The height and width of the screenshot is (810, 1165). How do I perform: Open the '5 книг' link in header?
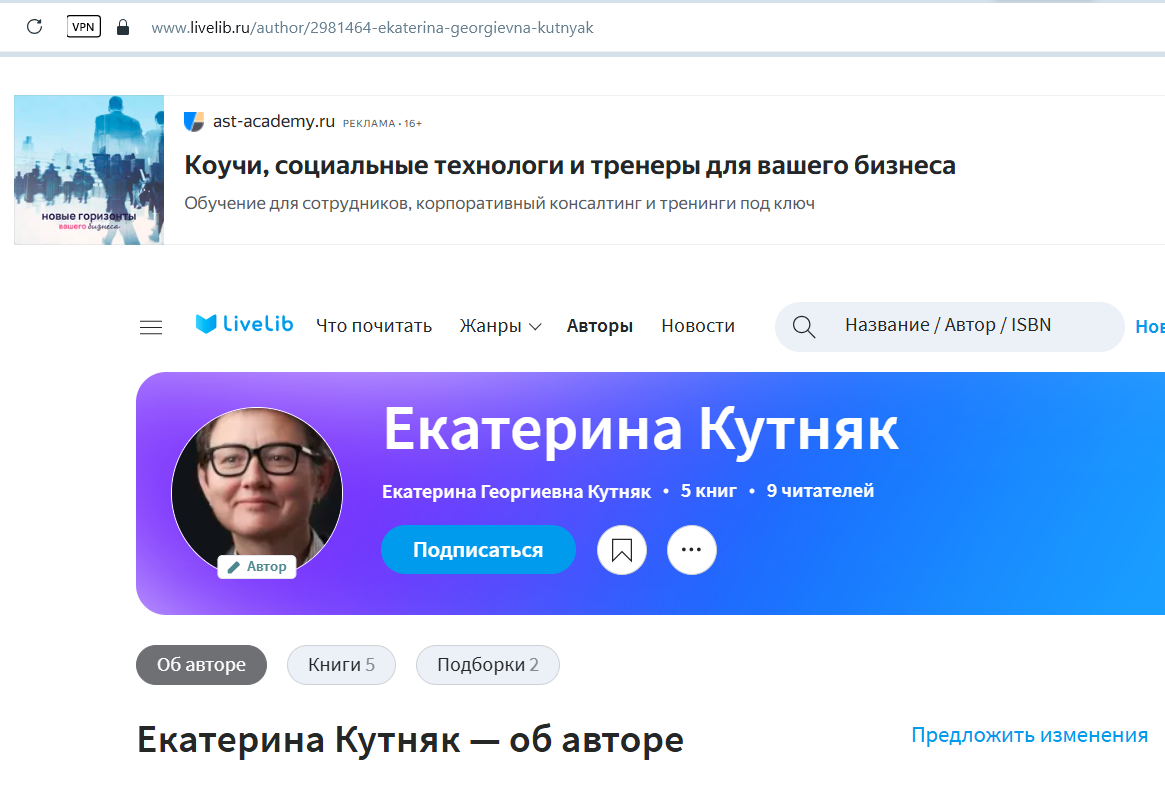pyautogui.click(x=709, y=491)
